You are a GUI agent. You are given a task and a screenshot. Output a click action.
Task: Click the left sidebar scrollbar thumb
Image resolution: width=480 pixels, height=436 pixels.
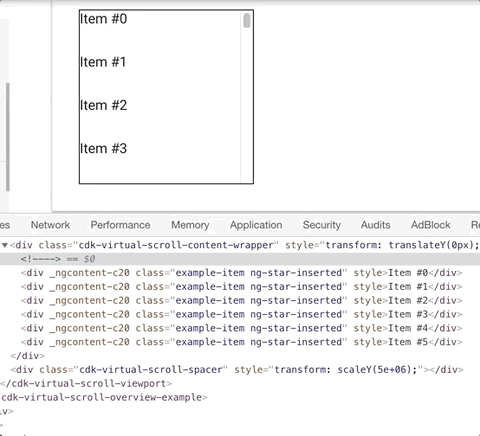8,137
